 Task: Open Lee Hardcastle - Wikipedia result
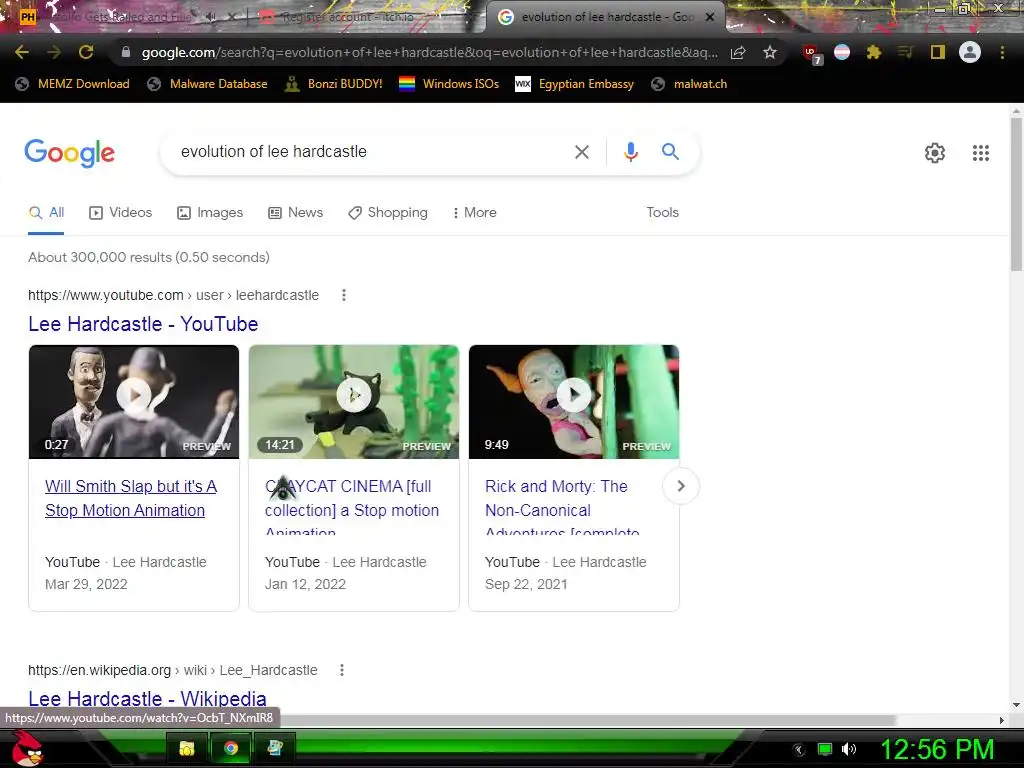click(x=147, y=698)
